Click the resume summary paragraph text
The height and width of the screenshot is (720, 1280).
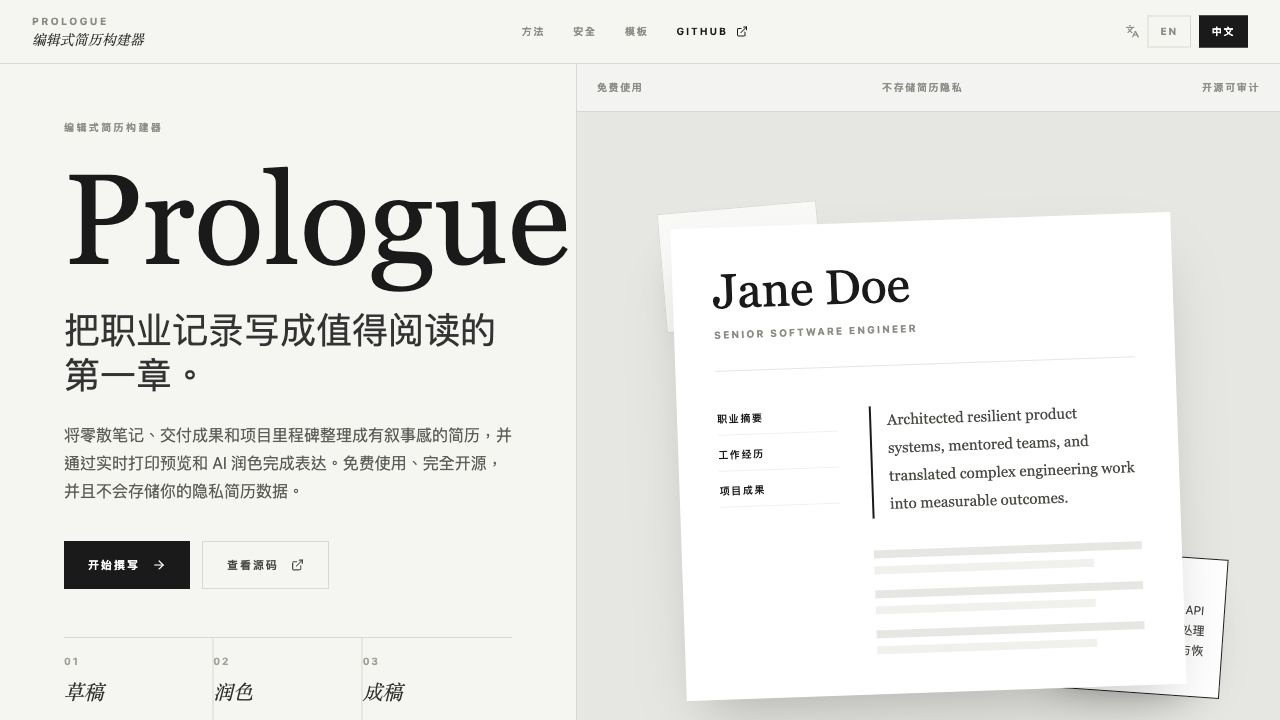(x=1011, y=458)
